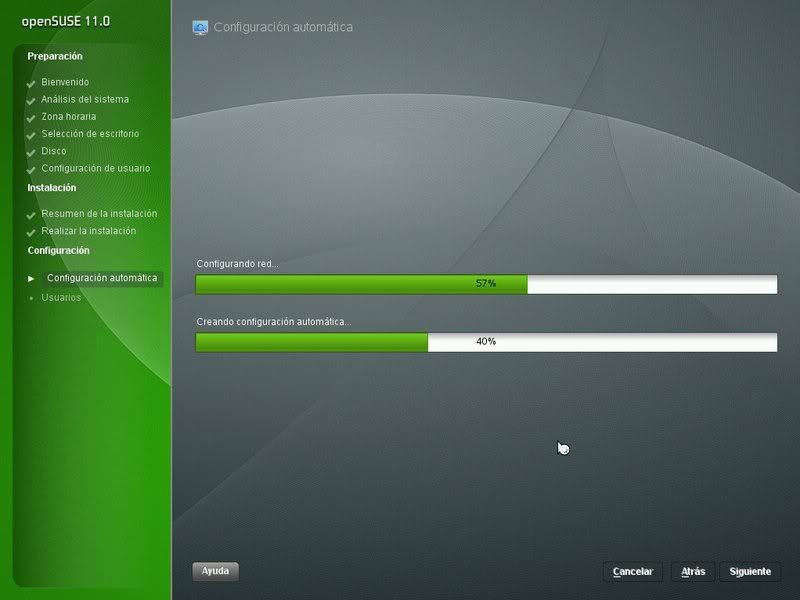Click the Ayuda help button
Image resolution: width=800 pixels, height=600 pixels.
tap(215, 571)
